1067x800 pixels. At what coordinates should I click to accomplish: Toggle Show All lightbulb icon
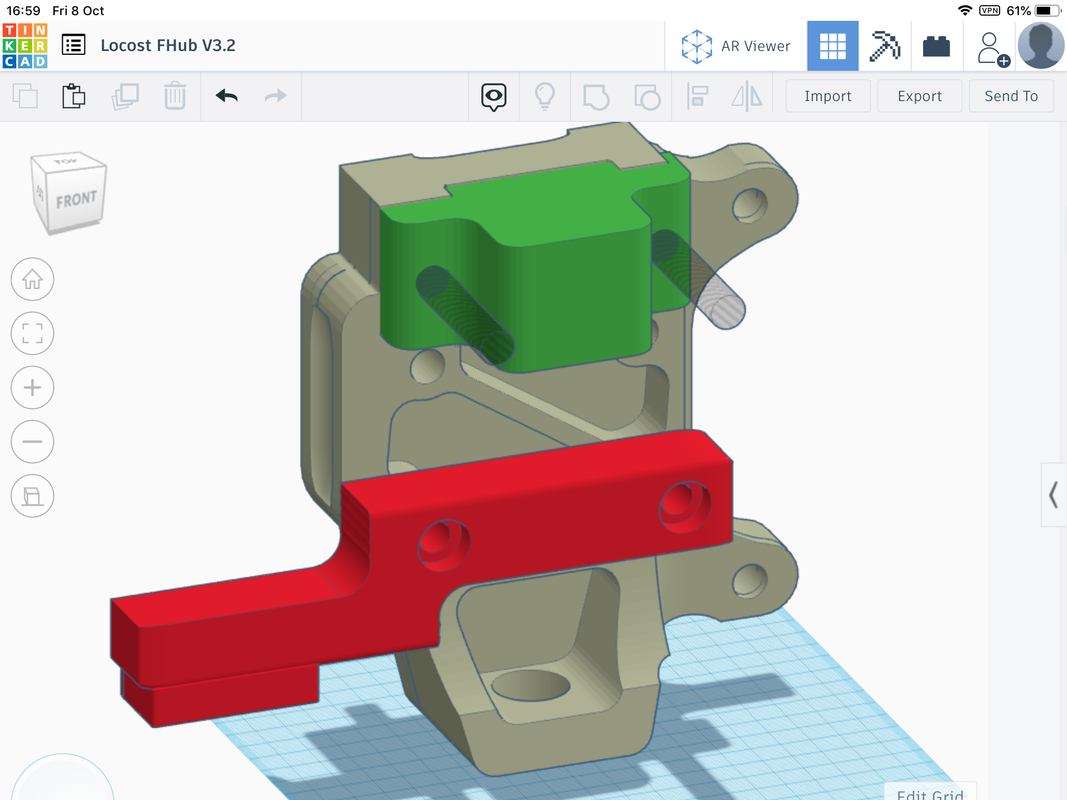click(545, 96)
